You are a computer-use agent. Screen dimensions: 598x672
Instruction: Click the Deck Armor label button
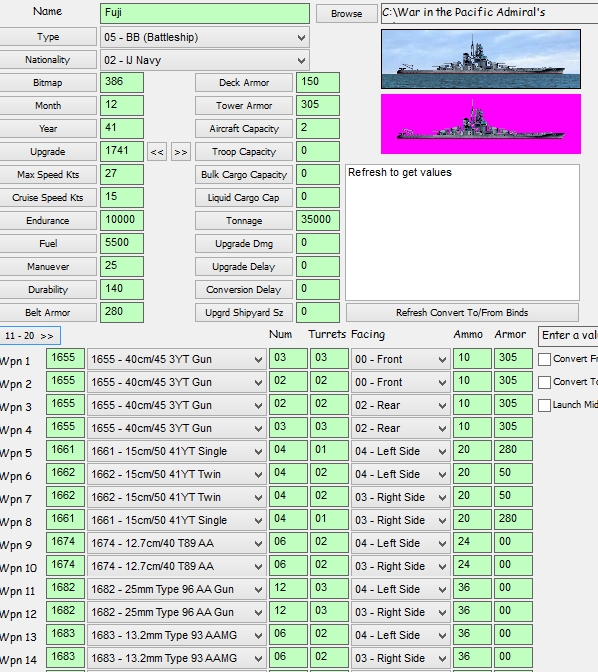(244, 83)
